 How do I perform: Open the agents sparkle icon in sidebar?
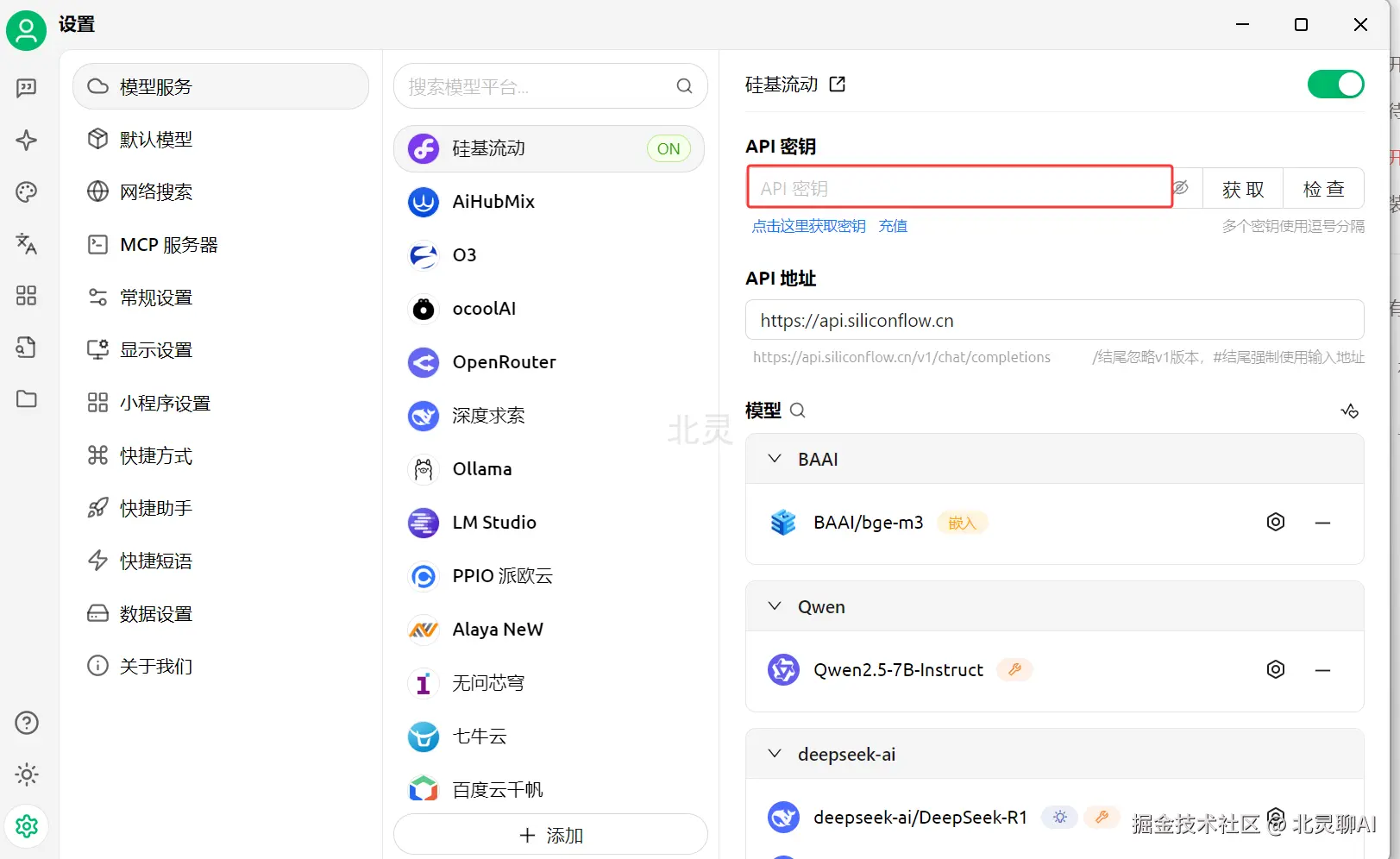[27, 140]
